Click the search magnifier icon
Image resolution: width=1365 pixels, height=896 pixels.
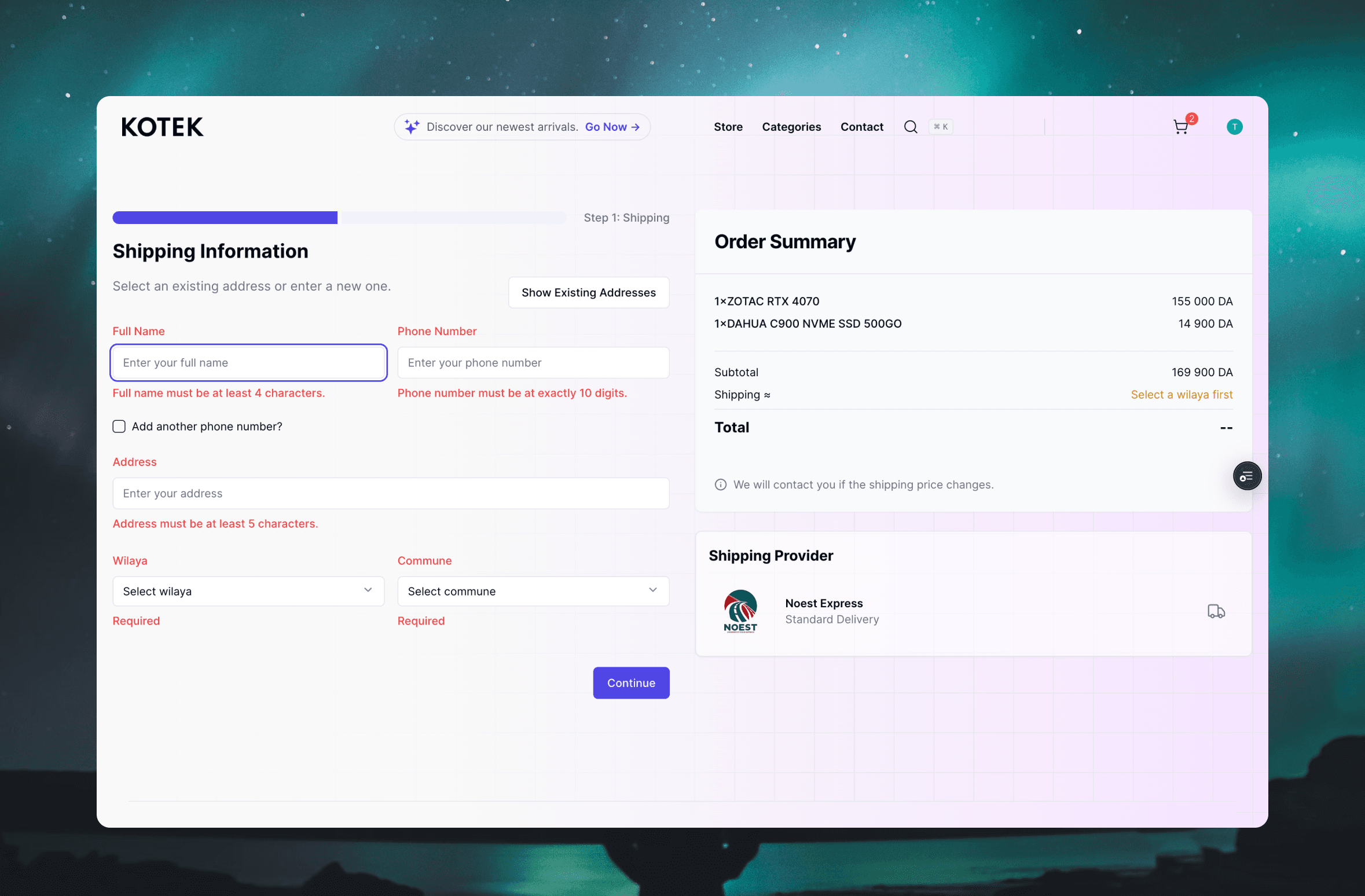(x=911, y=127)
